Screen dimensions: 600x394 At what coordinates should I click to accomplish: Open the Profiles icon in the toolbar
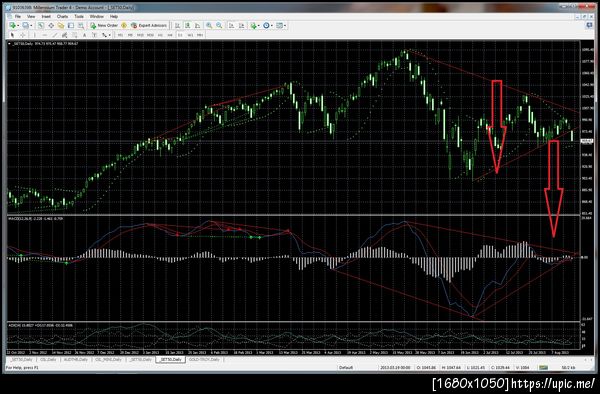click(25, 26)
